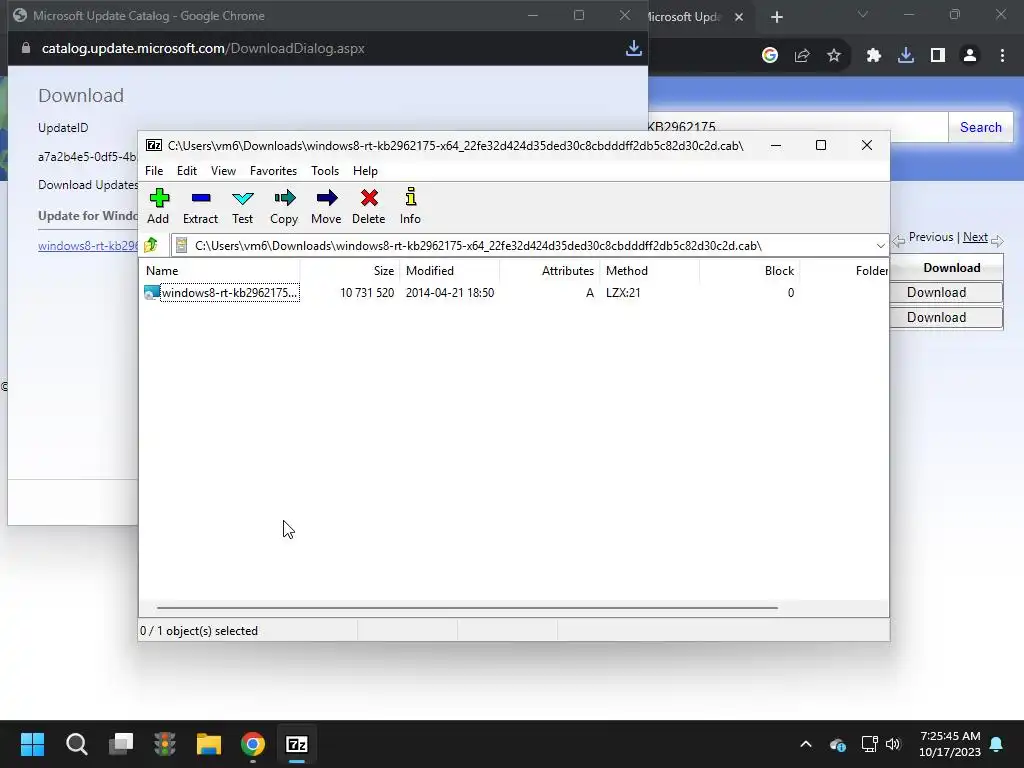Sort by Modified column header

[x=449, y=270]
